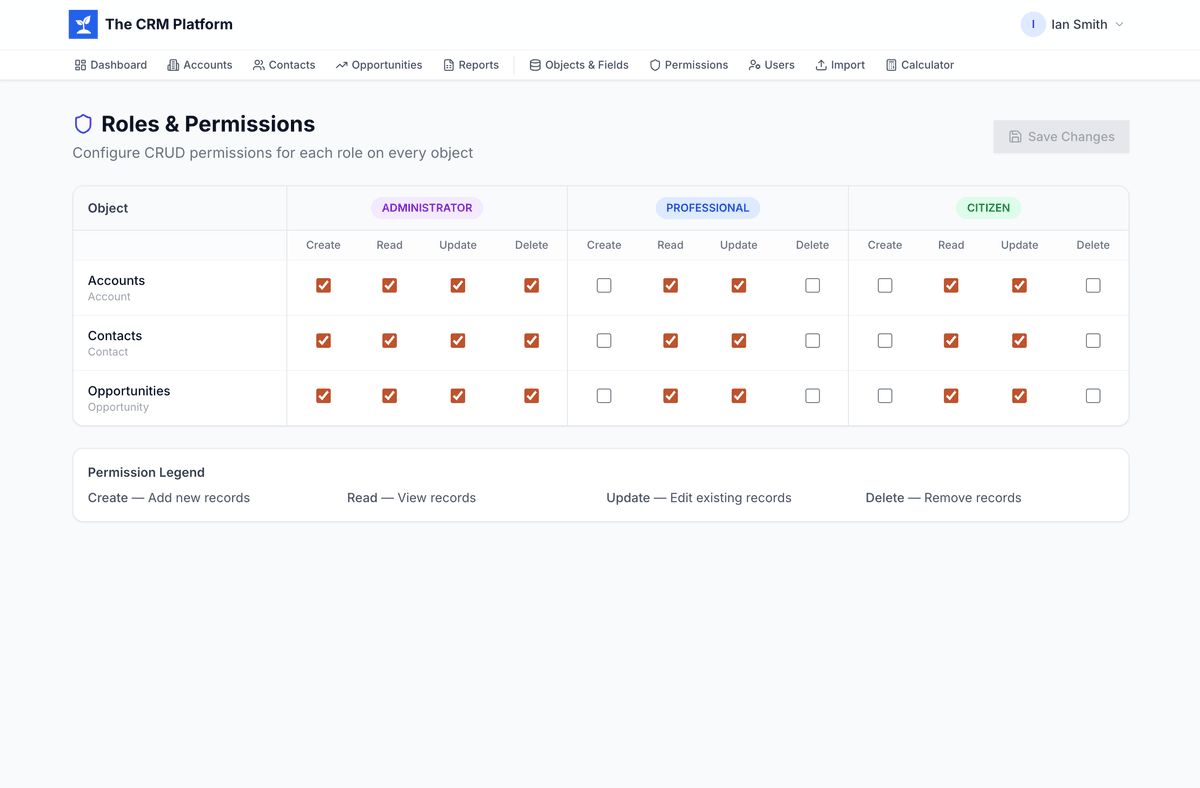The height and width of the screenshot is (788, 1200).
Task: Enable Citizen Delete permission for Opportunities
Action: (1093, 396)
